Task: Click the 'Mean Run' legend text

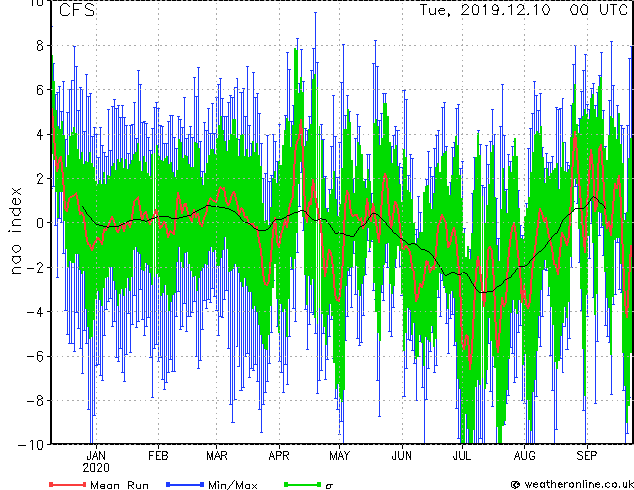Action: coord(119,484)
